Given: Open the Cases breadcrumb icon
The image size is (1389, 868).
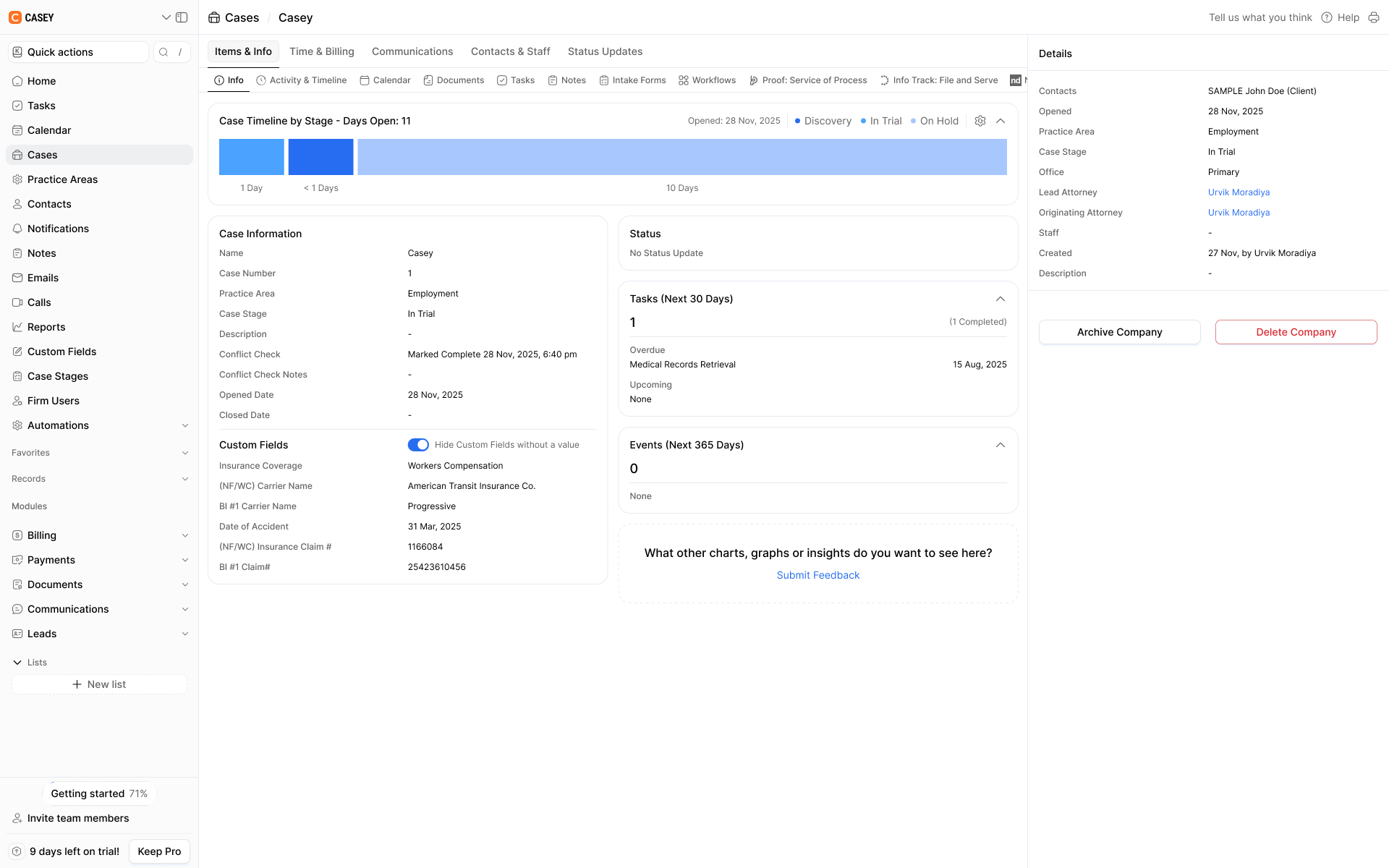Looking at the screenshot, I should pyautogui.click(x=214, y=17).
